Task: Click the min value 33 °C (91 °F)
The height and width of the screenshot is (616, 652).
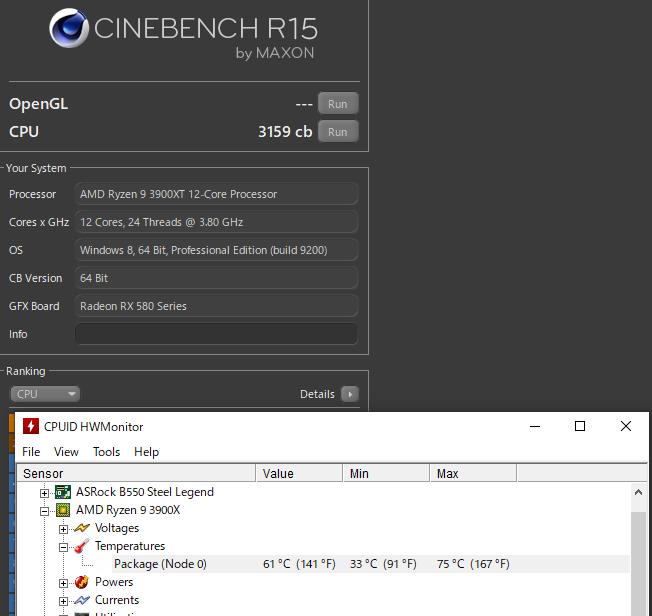Action: [383, 564]
